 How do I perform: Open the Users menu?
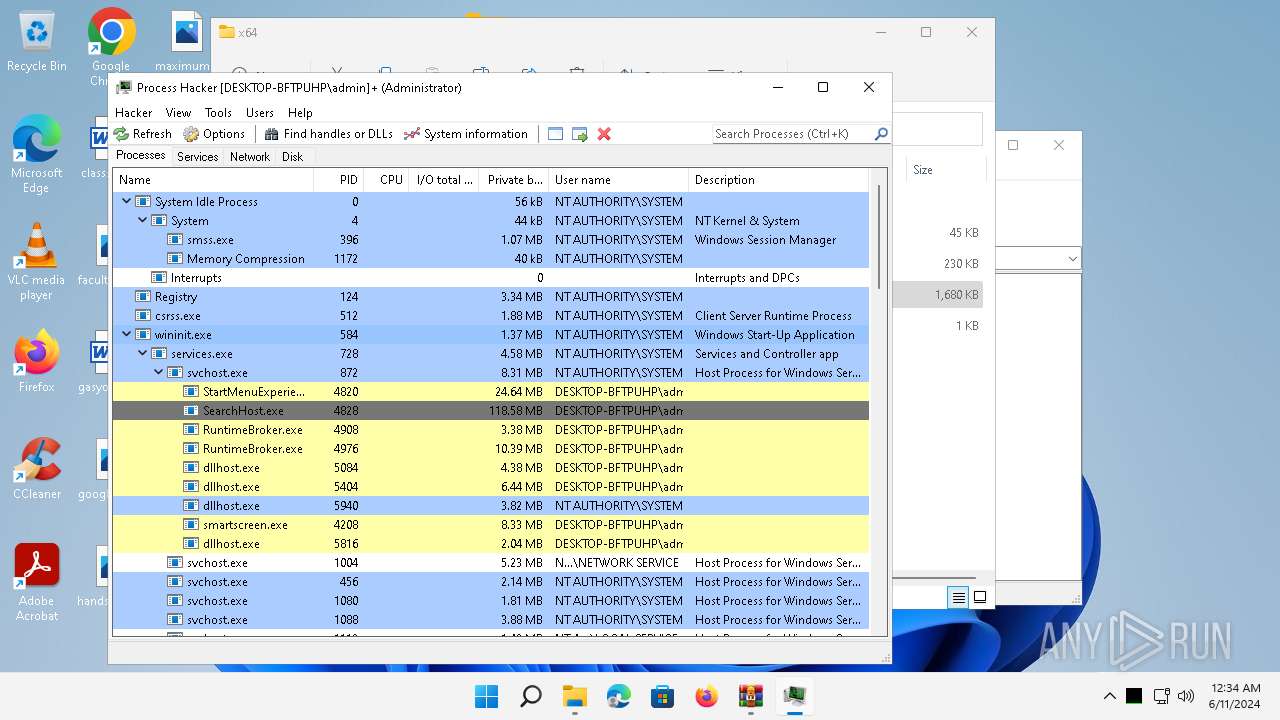click(x=260, y=113)
